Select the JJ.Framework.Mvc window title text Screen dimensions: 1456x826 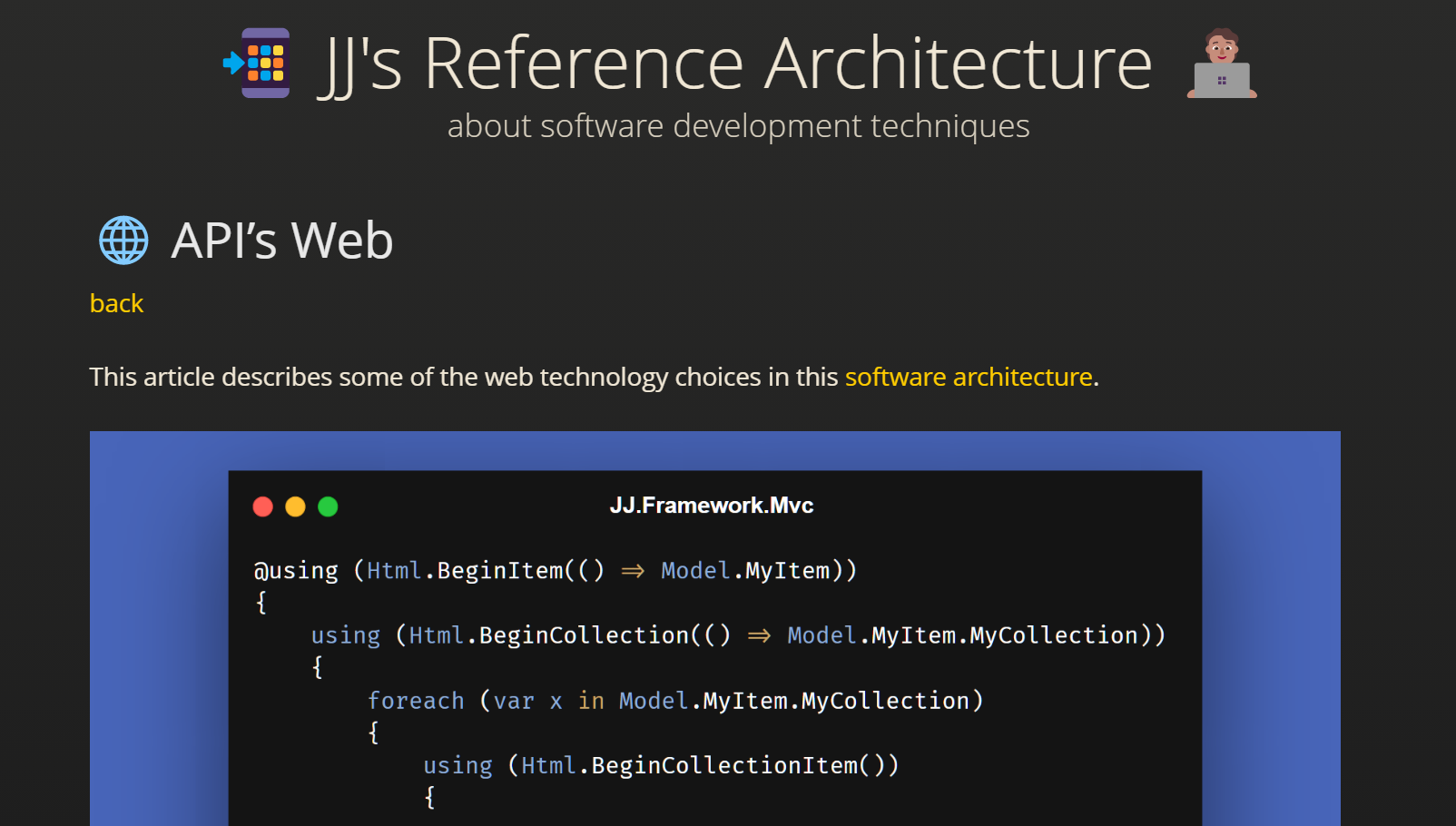click(712, 506)
